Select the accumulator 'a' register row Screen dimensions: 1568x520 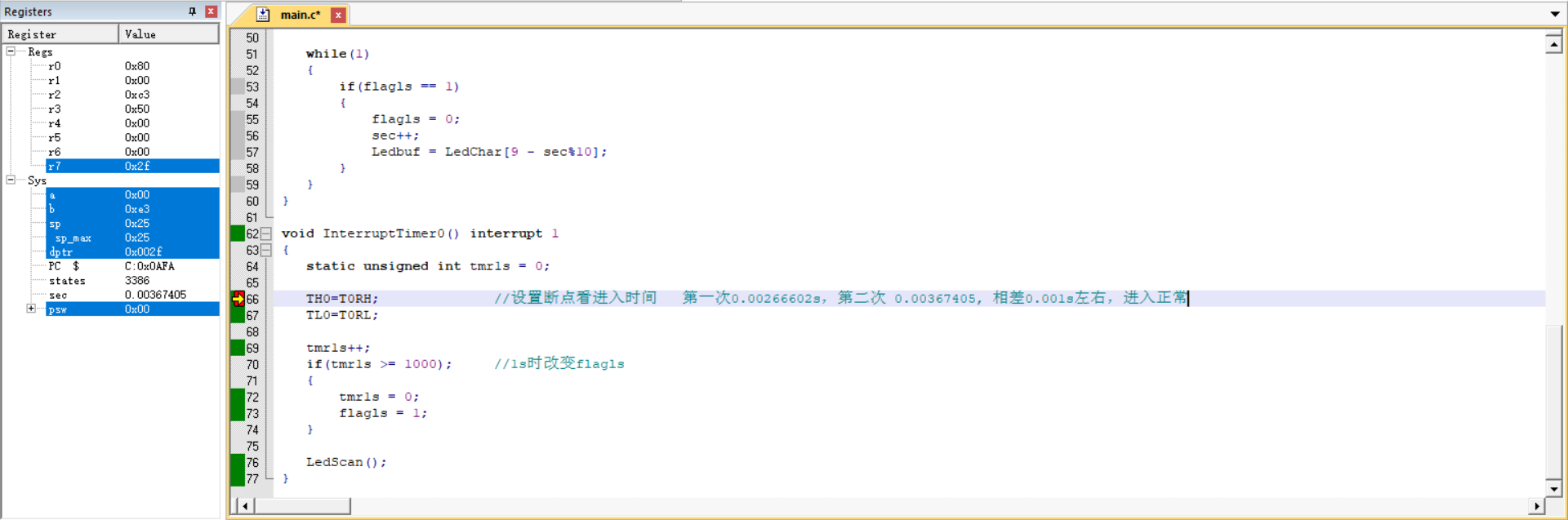[x=132, y=194]
